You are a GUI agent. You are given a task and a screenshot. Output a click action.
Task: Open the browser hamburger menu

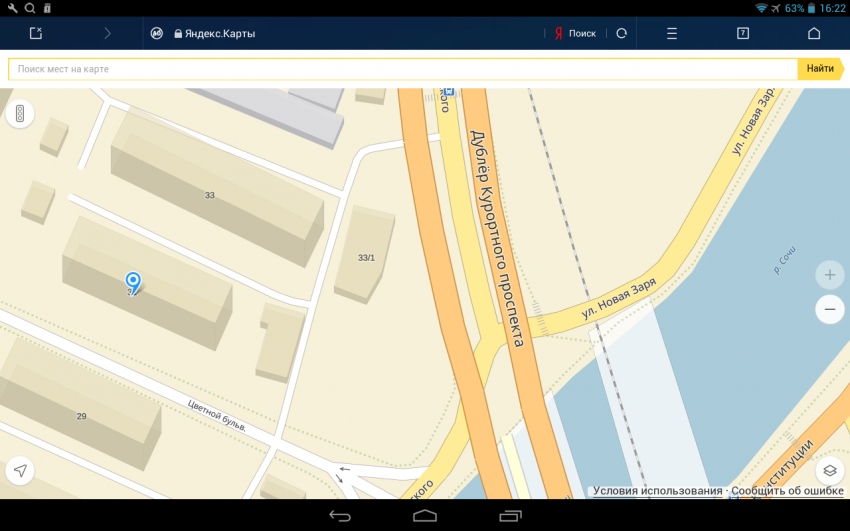click(672, 33)
